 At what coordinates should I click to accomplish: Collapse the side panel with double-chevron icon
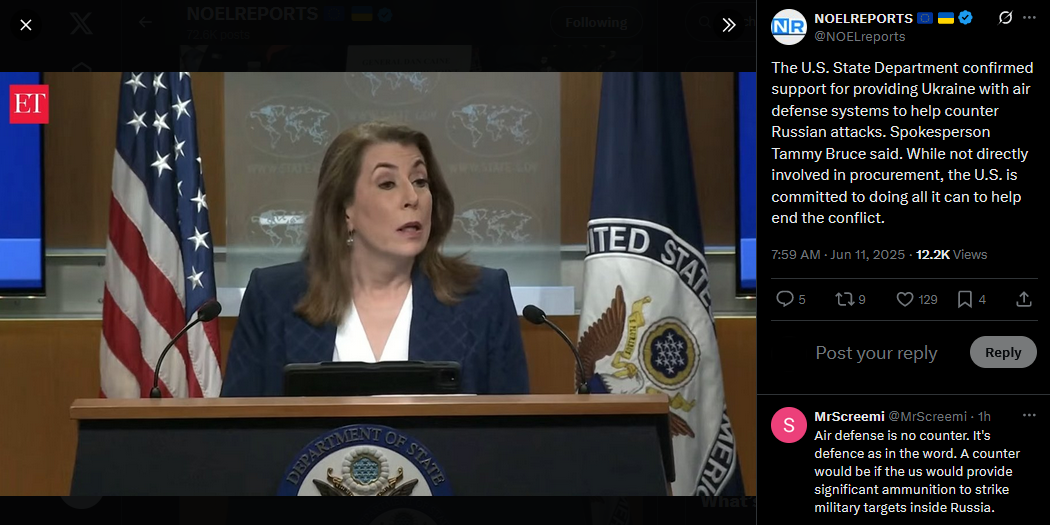pyautogui.click(x=729, y=25)
